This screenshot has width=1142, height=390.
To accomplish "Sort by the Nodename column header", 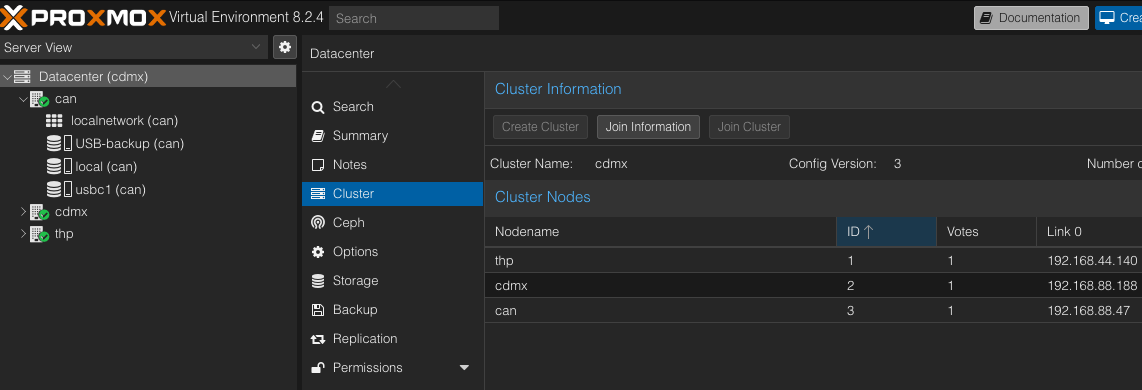I will [661, 232].
